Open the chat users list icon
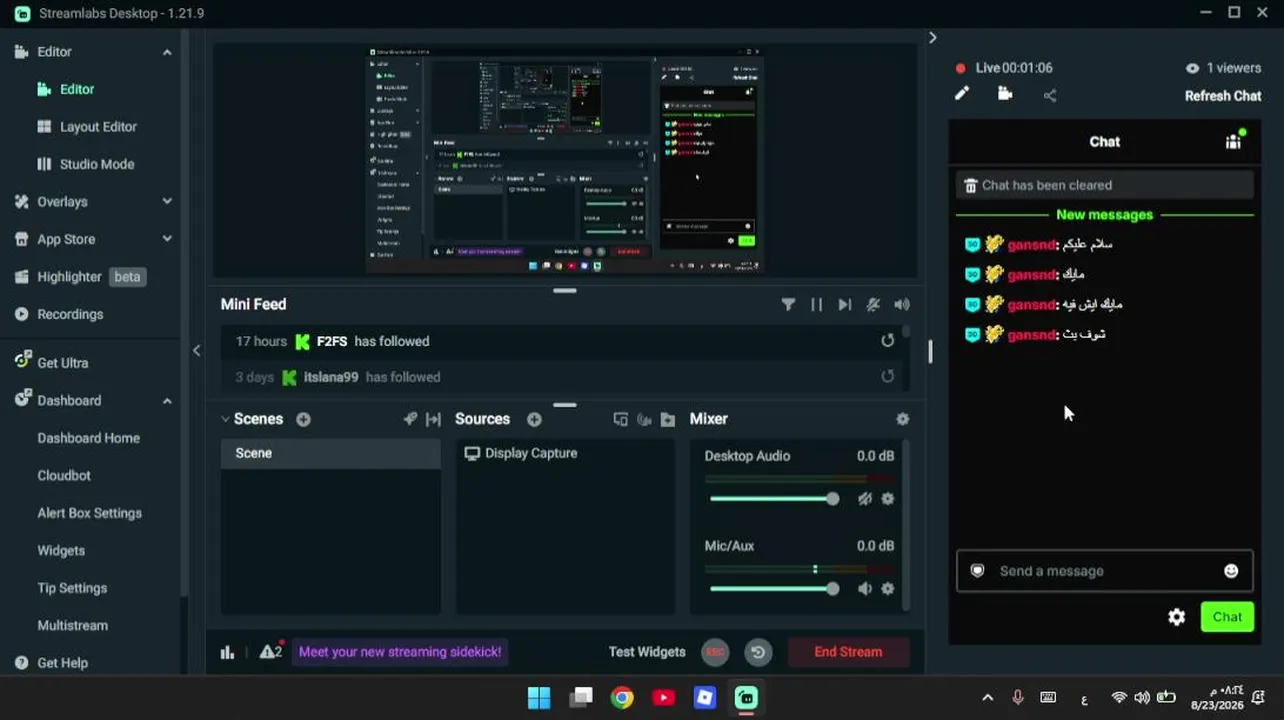 [x=1234, y=141]
